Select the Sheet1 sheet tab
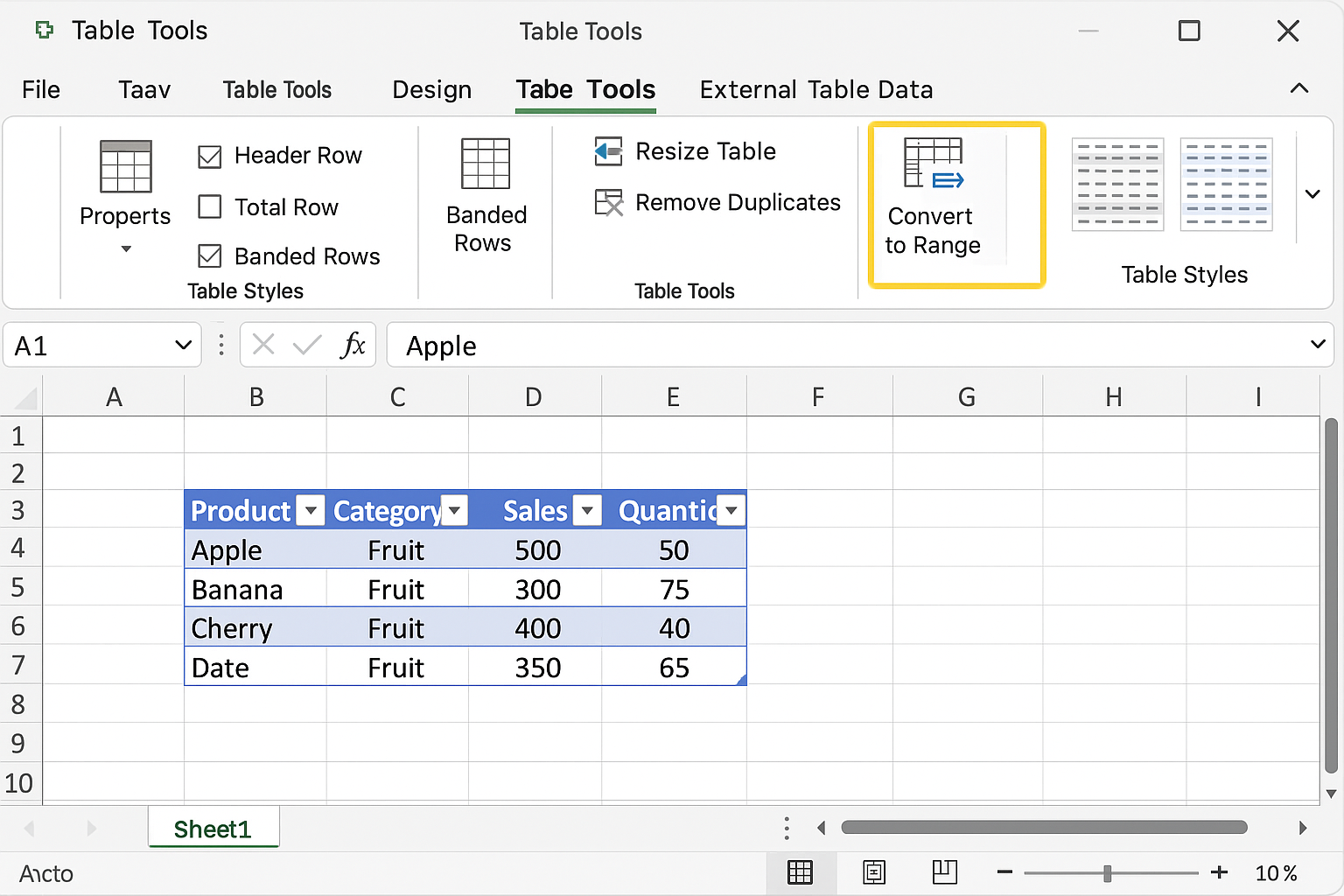 (213, 829)
